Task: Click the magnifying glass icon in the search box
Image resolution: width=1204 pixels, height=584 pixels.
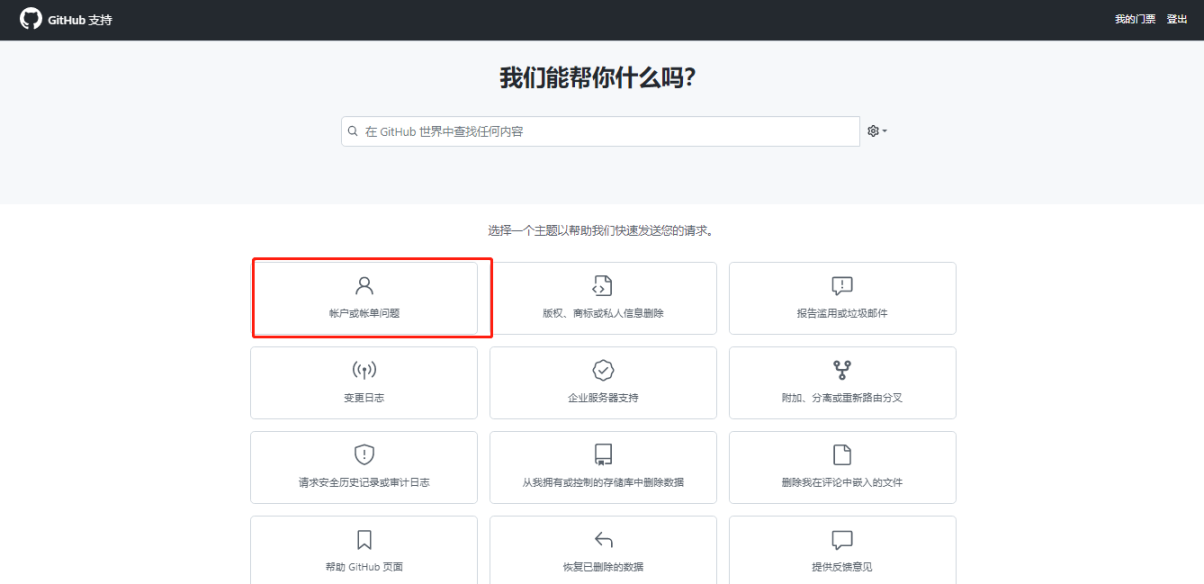Action: 352,130
